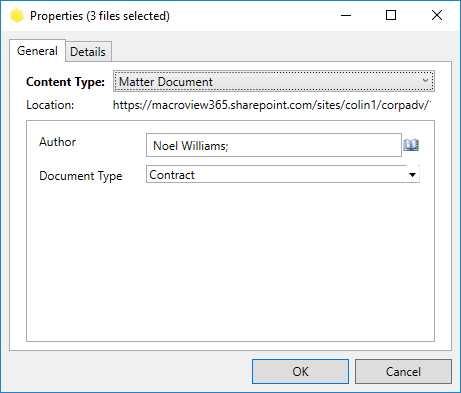The height and width of the screenshot is (393, 461).
Task: Click the yellow hexagon app icon in title bar
Action: click(x=17, y=16)
